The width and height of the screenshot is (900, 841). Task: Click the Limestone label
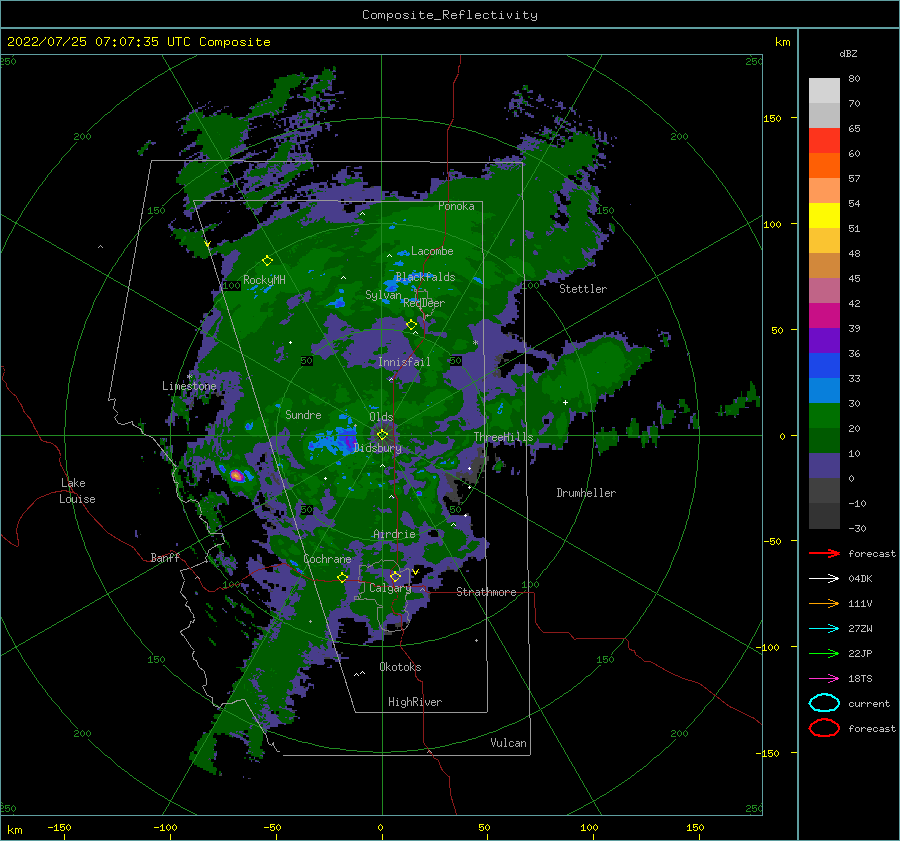click(189, 386)
